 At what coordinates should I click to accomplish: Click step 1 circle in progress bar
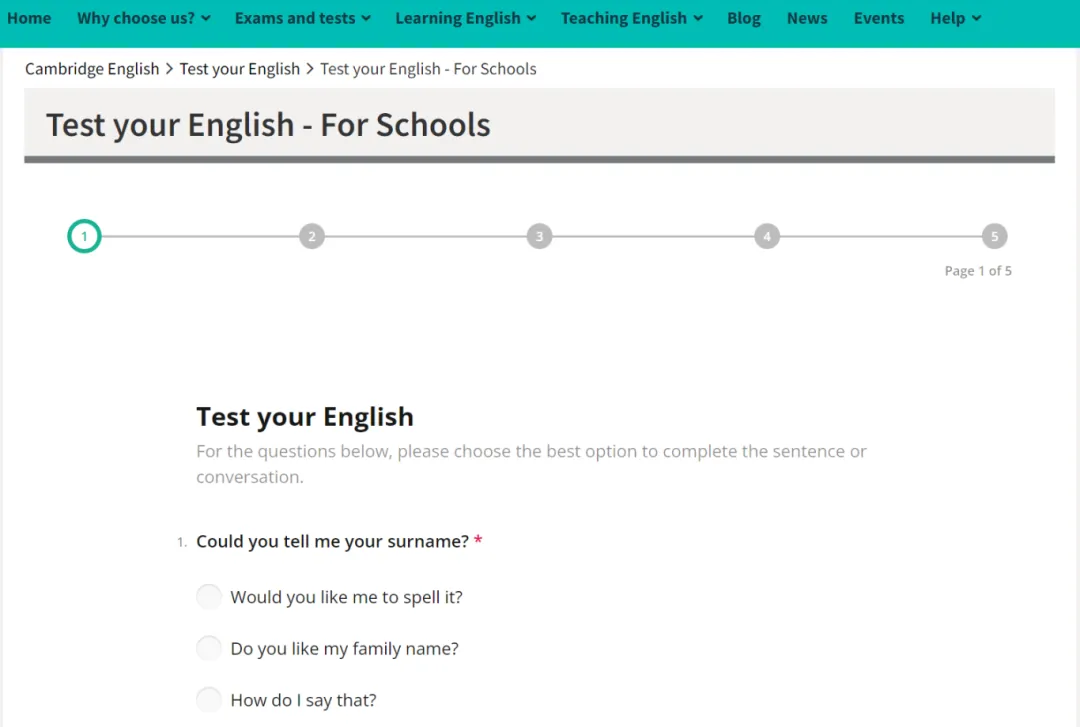84,237
